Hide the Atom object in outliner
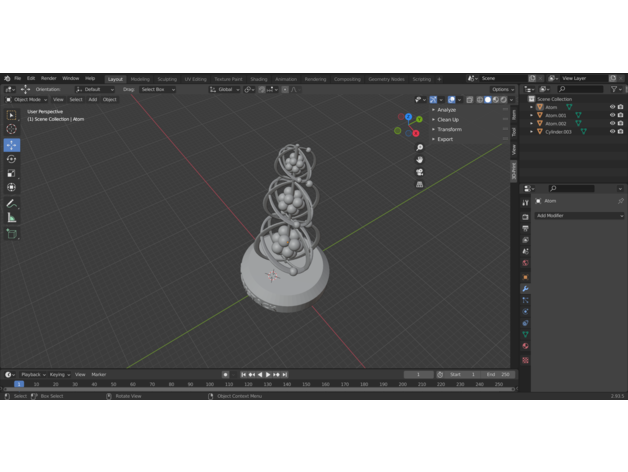628x472 pixels. click(612, 107)
